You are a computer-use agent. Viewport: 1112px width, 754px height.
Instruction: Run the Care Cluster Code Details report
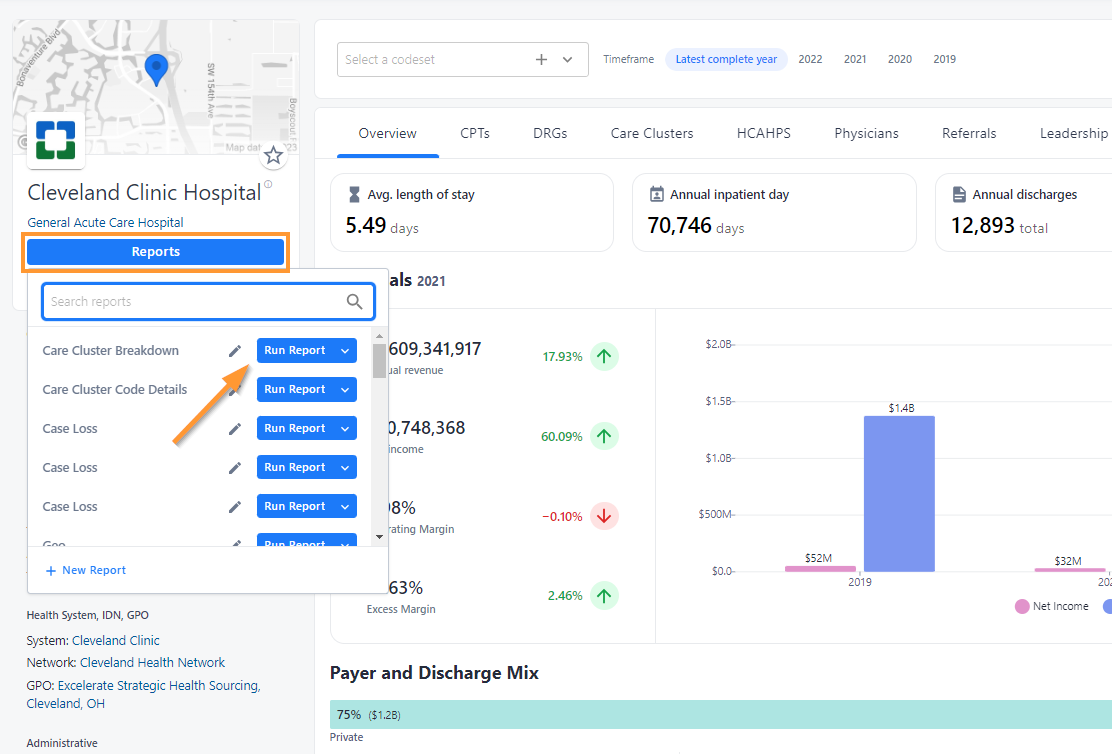tap(295, 389)
